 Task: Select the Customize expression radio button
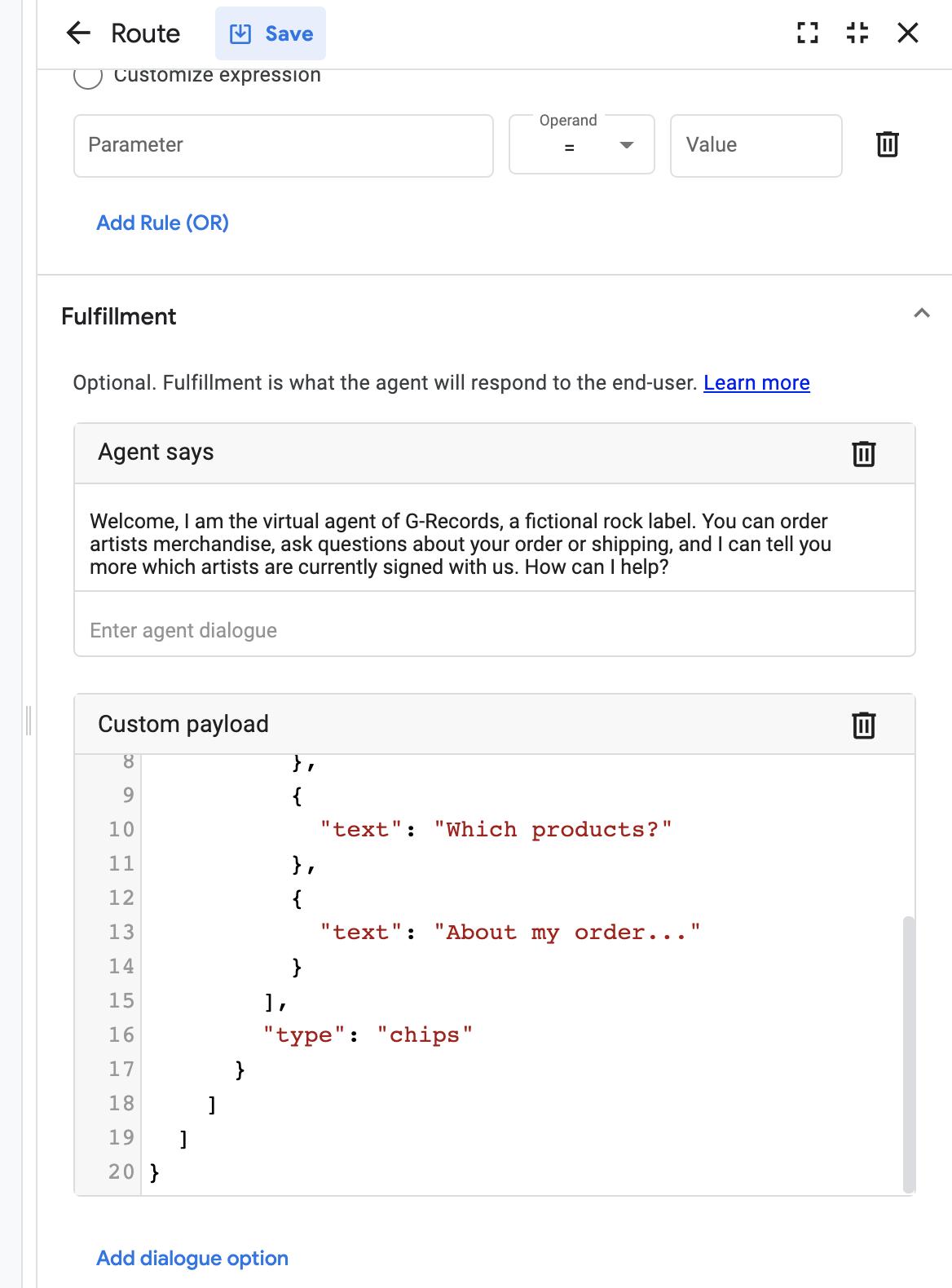pos(88,77)
